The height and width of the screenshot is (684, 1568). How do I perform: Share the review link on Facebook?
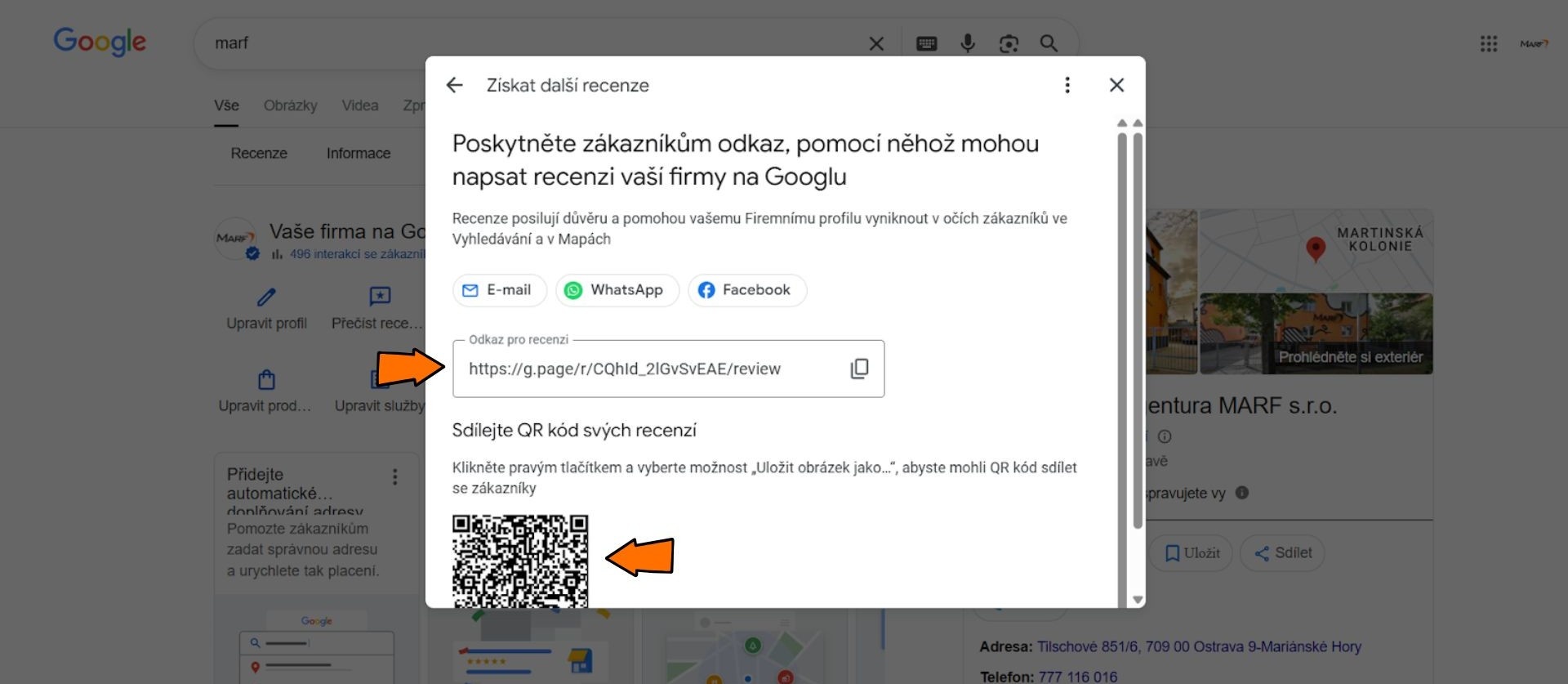pyautogui.click(x=746, y=290)
